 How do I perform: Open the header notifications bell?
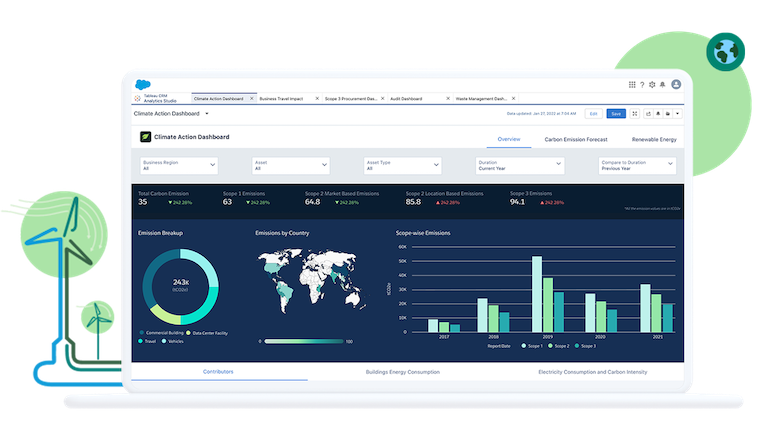(x=662, y=85)
